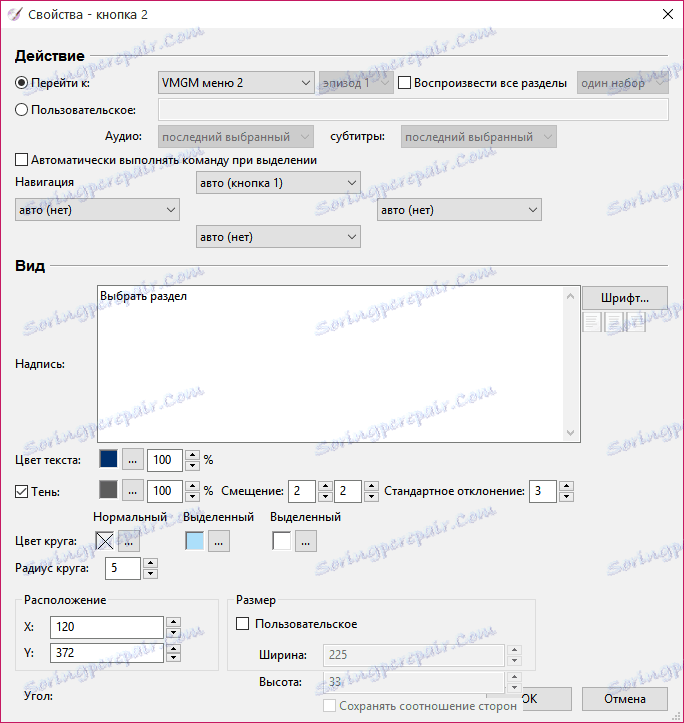Click the X position field

point(107,627)
